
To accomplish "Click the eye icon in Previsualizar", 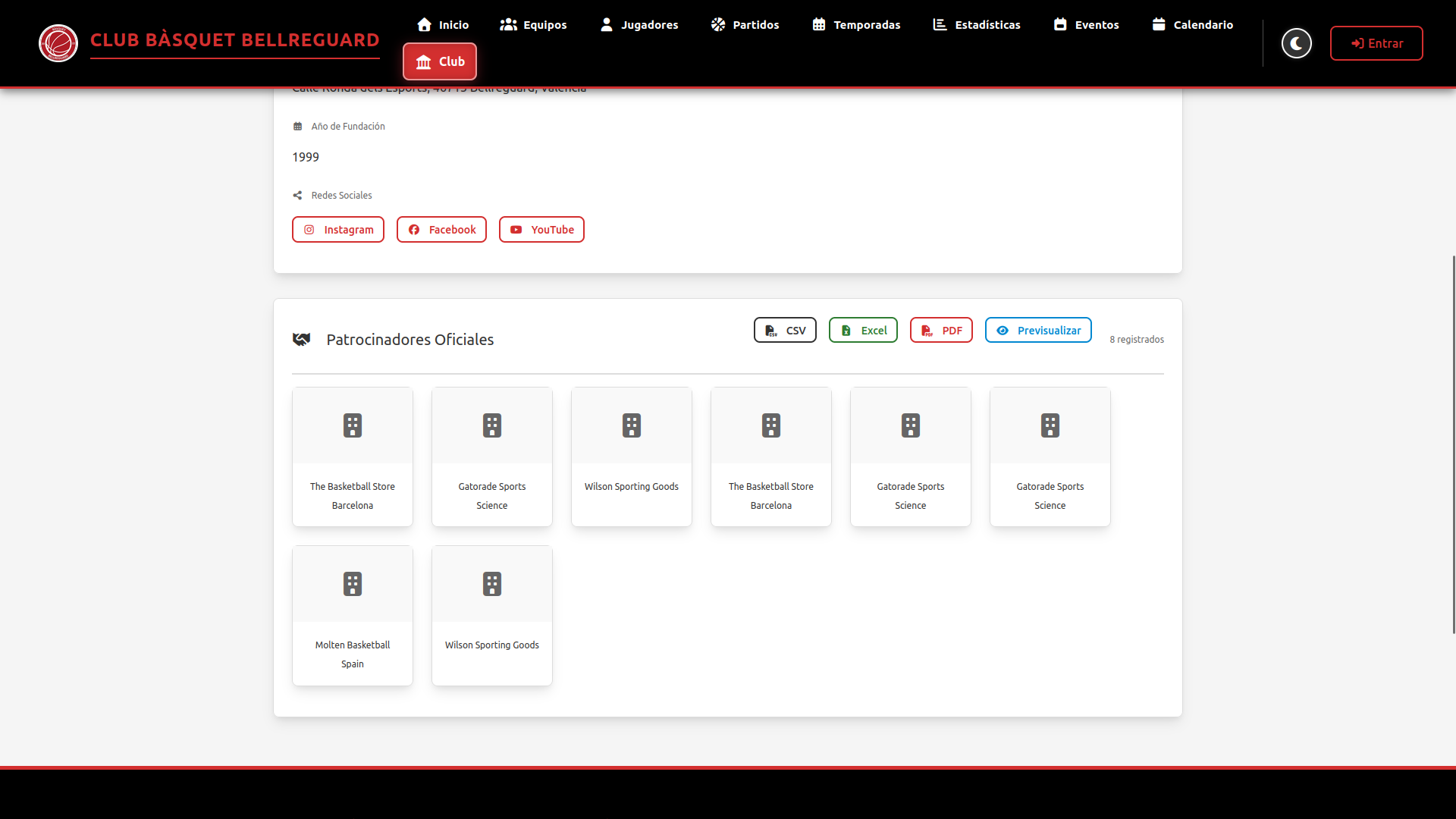I will [x=1003, y=331].
